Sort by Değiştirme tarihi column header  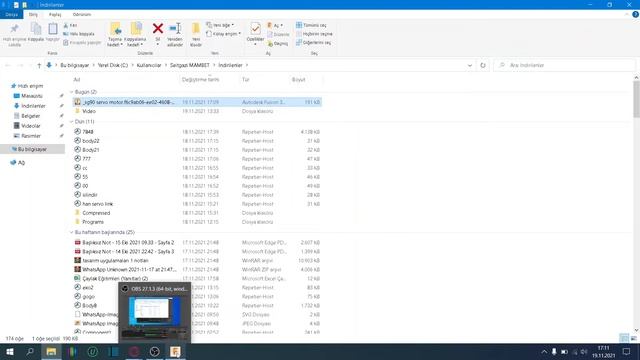[x=200, y=80]
